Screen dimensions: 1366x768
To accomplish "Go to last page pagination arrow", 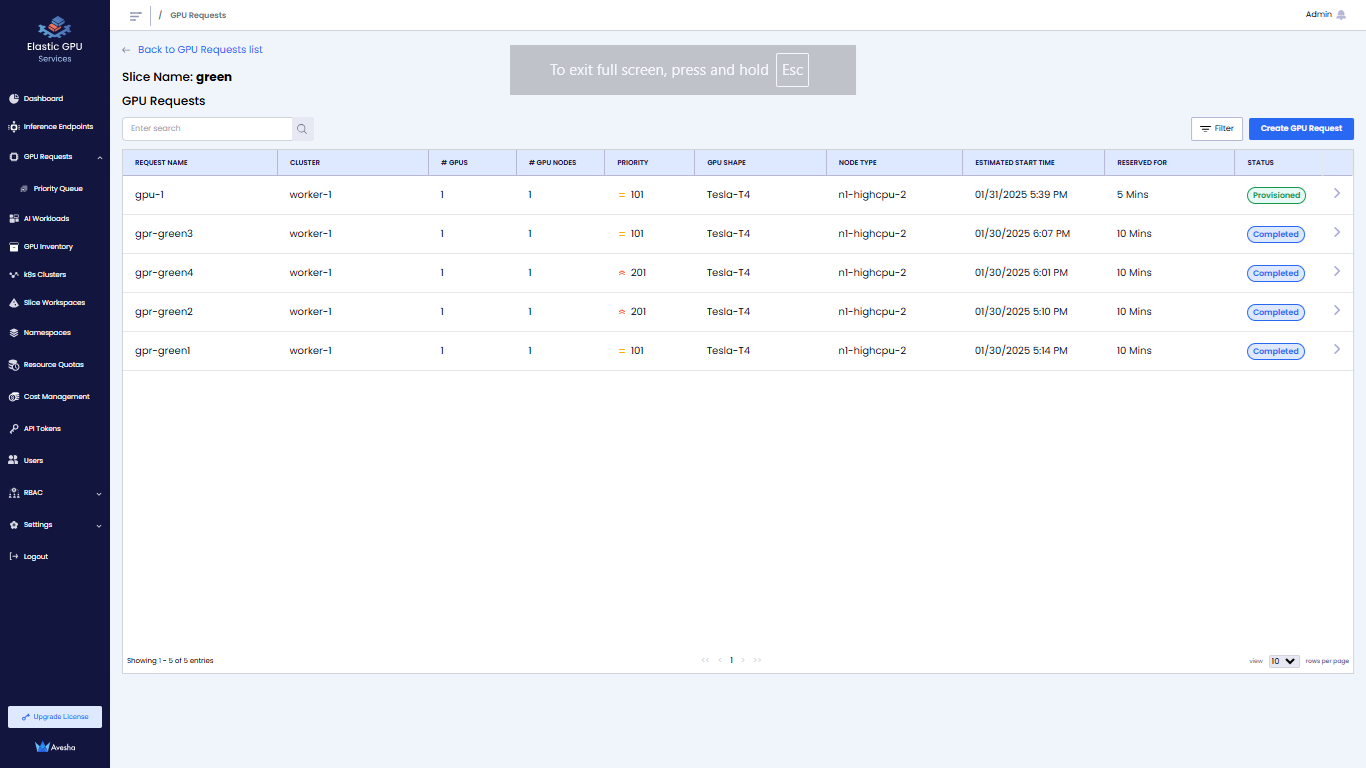I will point(757,660).
